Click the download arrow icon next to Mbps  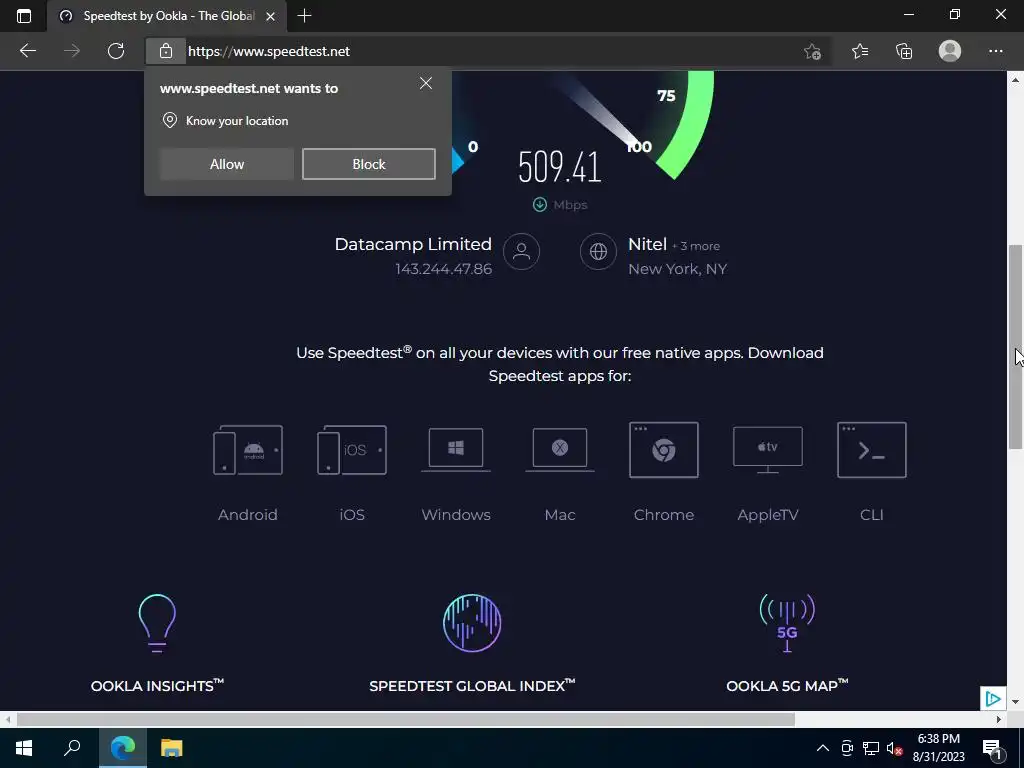pyautogui.click(x=539, y=205)
